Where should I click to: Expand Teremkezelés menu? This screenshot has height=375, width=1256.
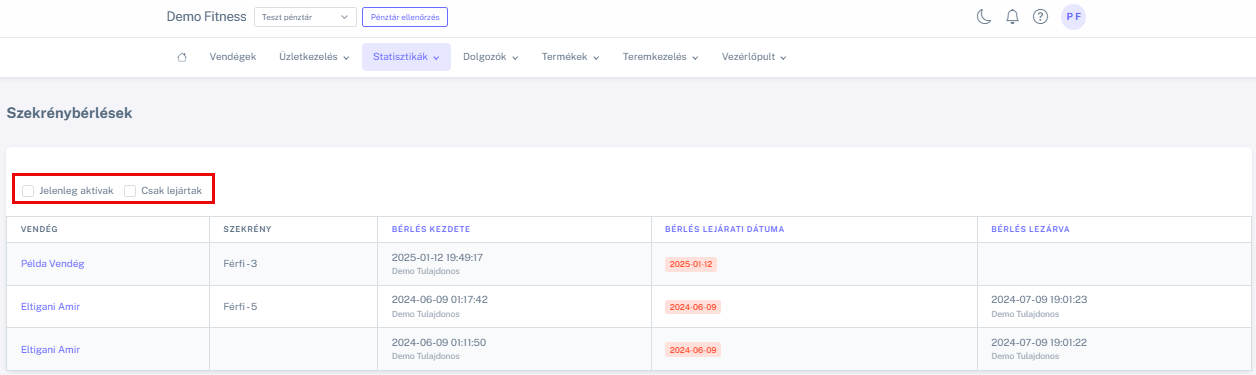660,57
